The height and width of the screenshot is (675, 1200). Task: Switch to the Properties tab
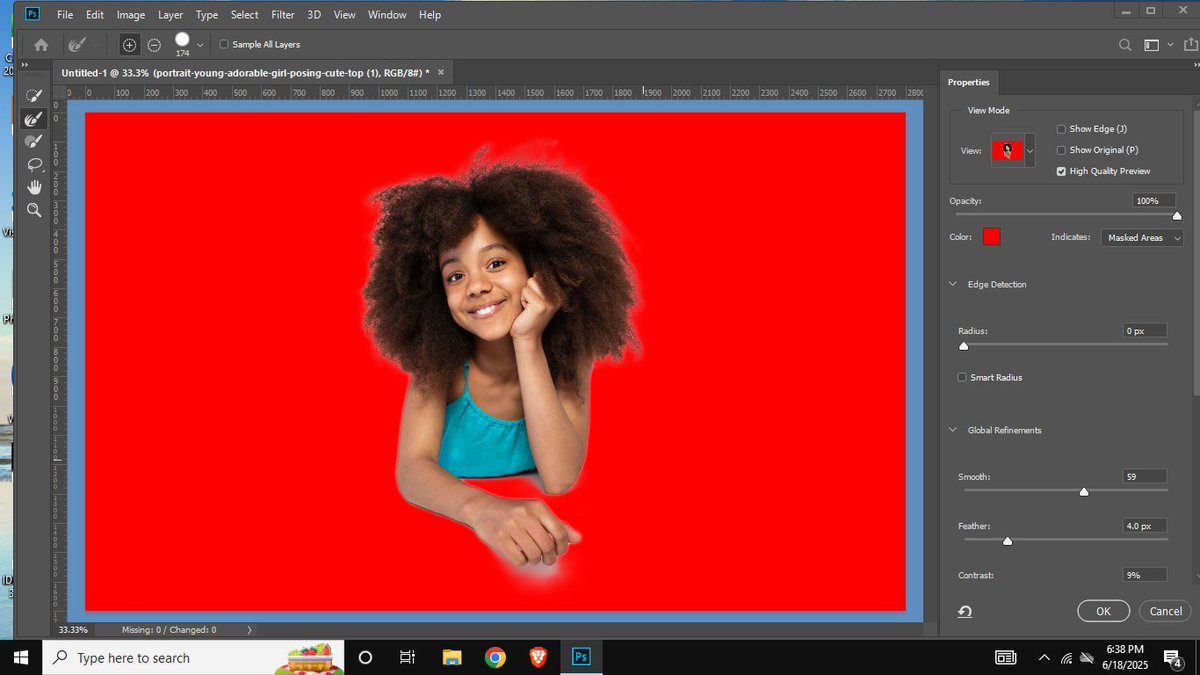tap(969, 82)
